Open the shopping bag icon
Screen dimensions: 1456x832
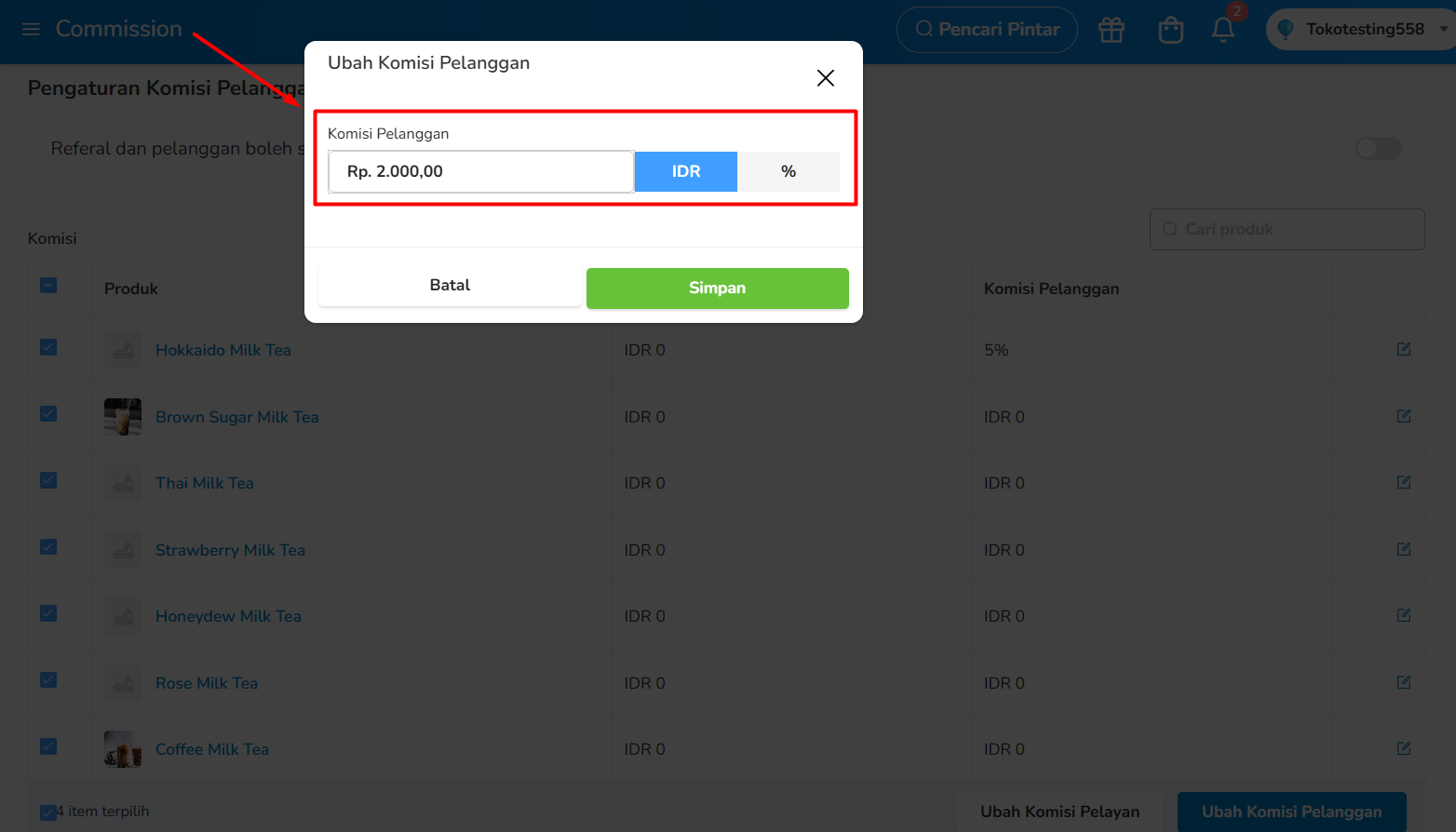tap(1171, 30)
